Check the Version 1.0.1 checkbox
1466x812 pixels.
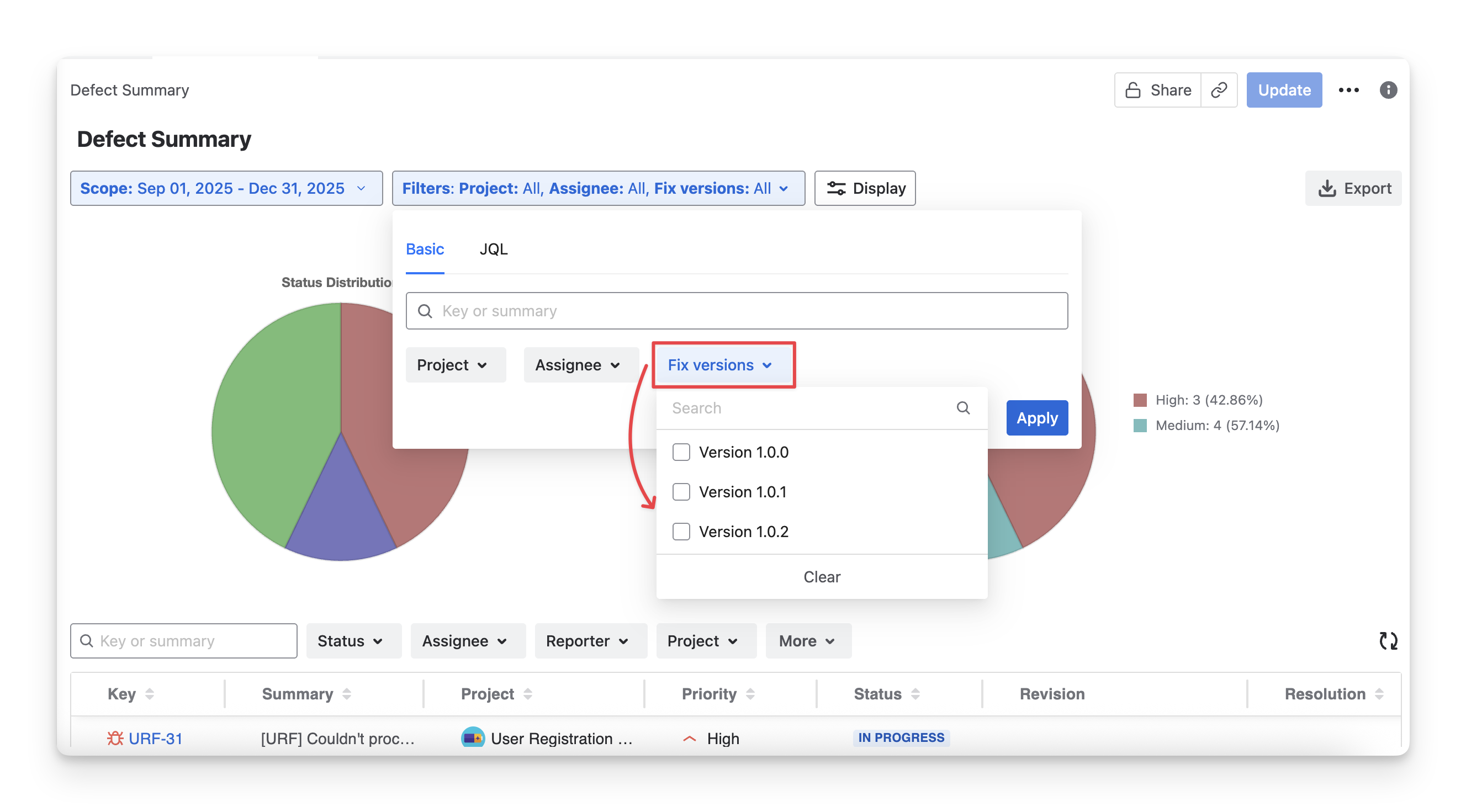coord(681,492)
